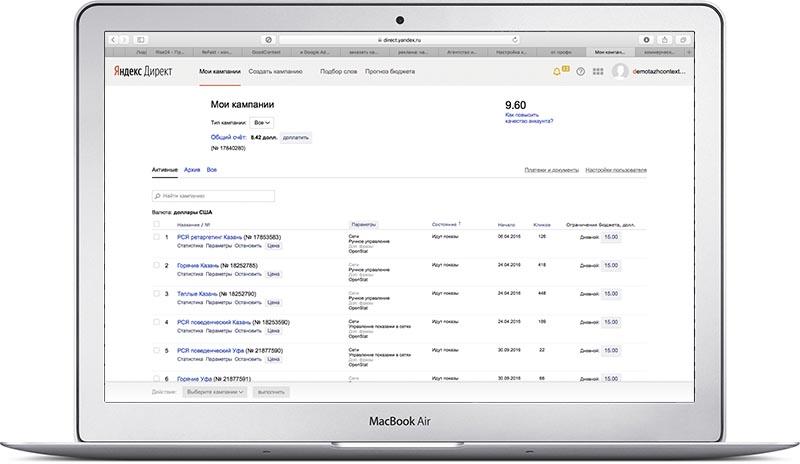Viewport: 800px width, 464px height.
Task: Open Прогноз бюджета in the top menu
Action: point(390,71)
